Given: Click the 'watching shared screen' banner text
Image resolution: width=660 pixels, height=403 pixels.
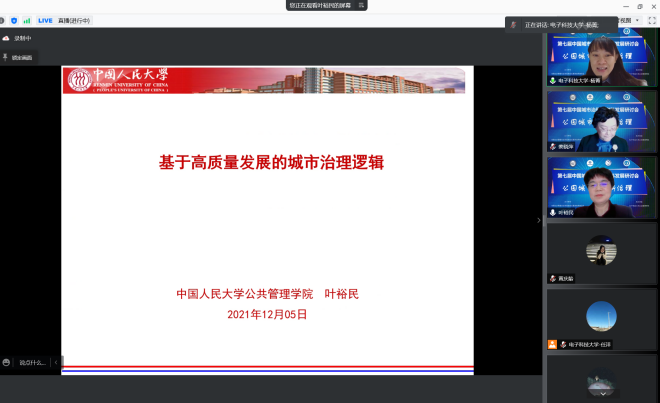Looking at the screenshot, I should tap(320, 5).
